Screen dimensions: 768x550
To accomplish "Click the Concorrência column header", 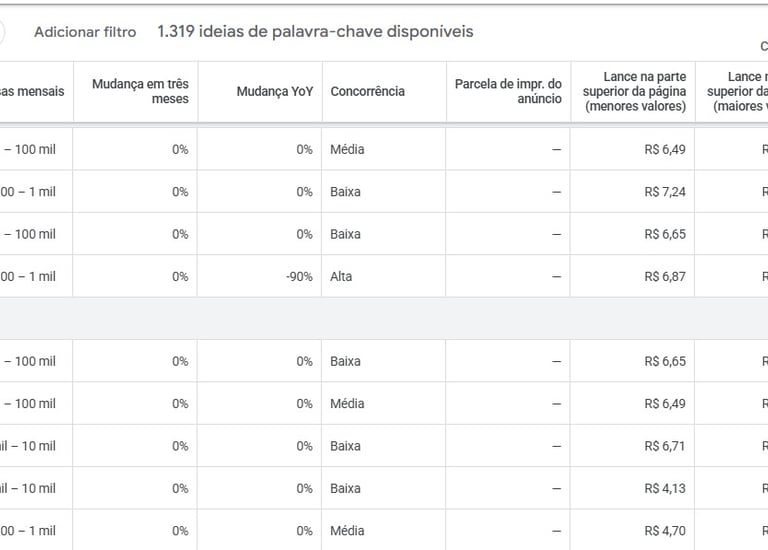I will 367,91.
